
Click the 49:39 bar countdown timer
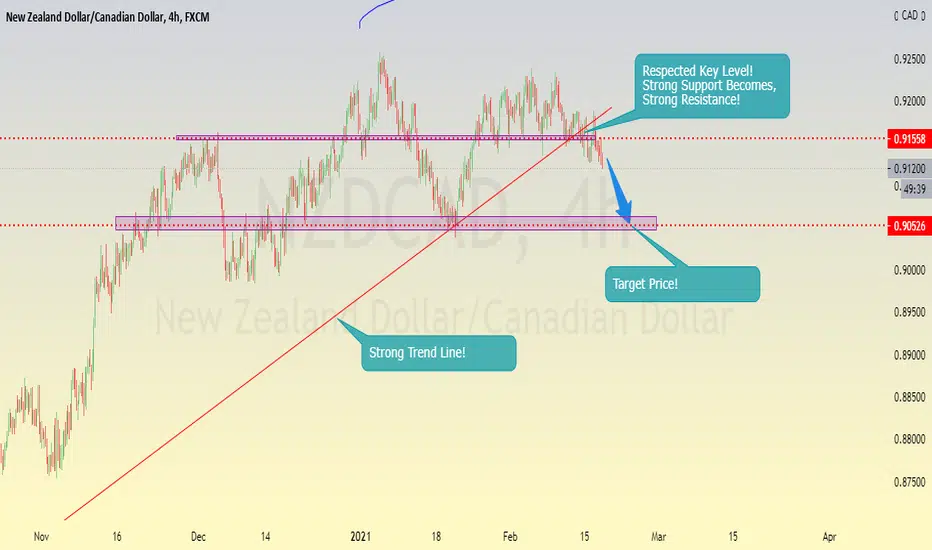[x=915, y=190]
